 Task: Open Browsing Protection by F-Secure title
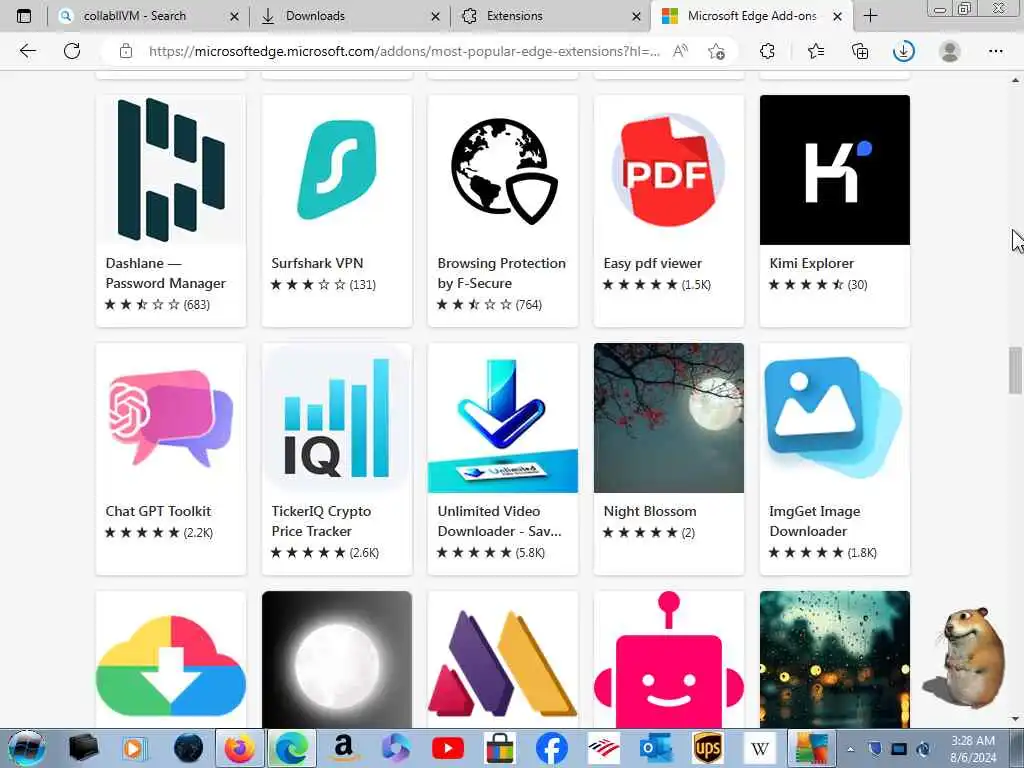[x=502, y=273]
